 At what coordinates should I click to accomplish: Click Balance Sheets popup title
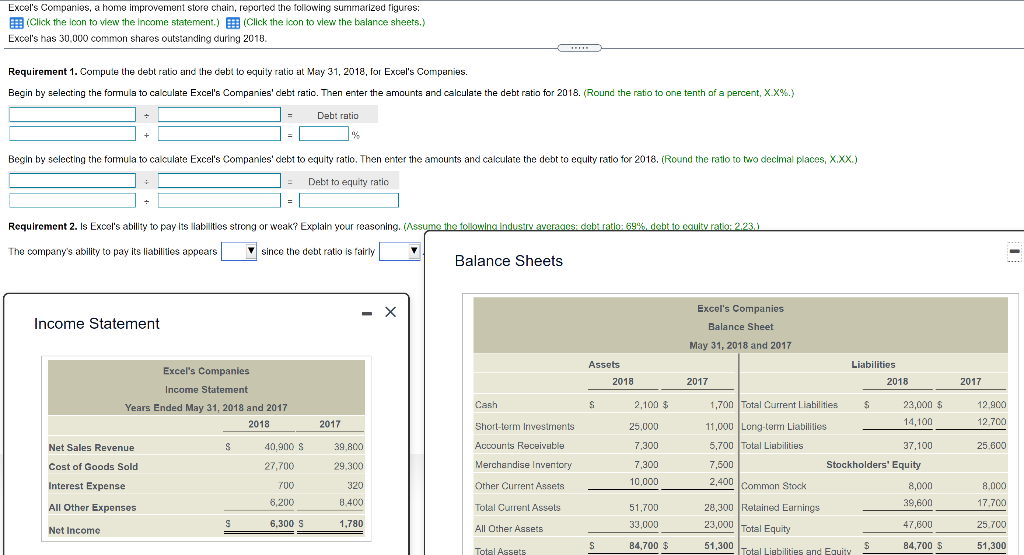(508, 261)
